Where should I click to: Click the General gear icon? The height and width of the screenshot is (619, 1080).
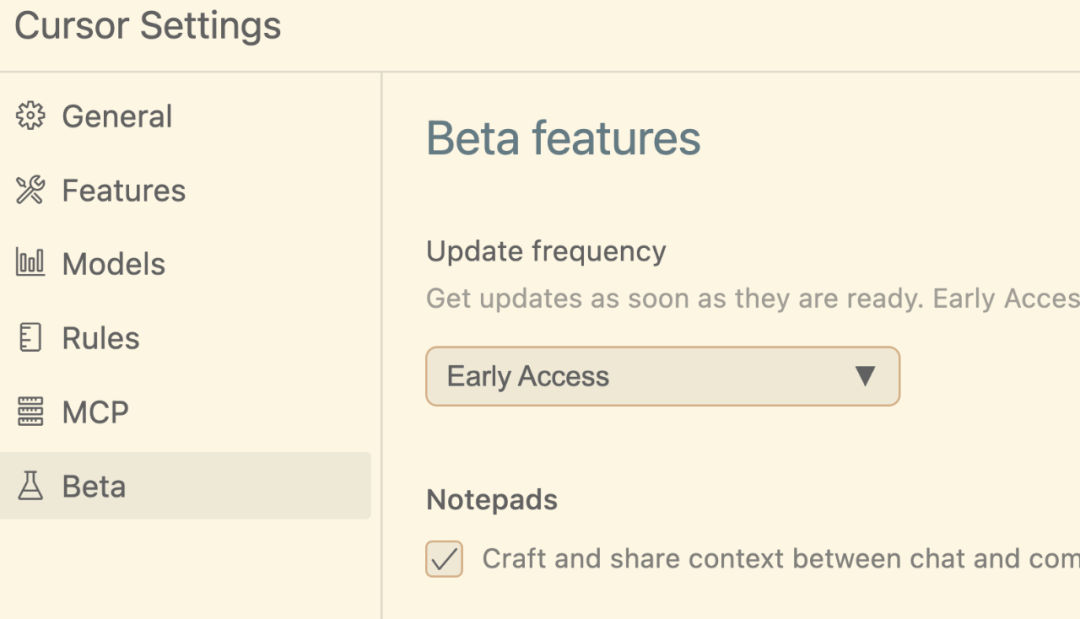pos(30,116)
